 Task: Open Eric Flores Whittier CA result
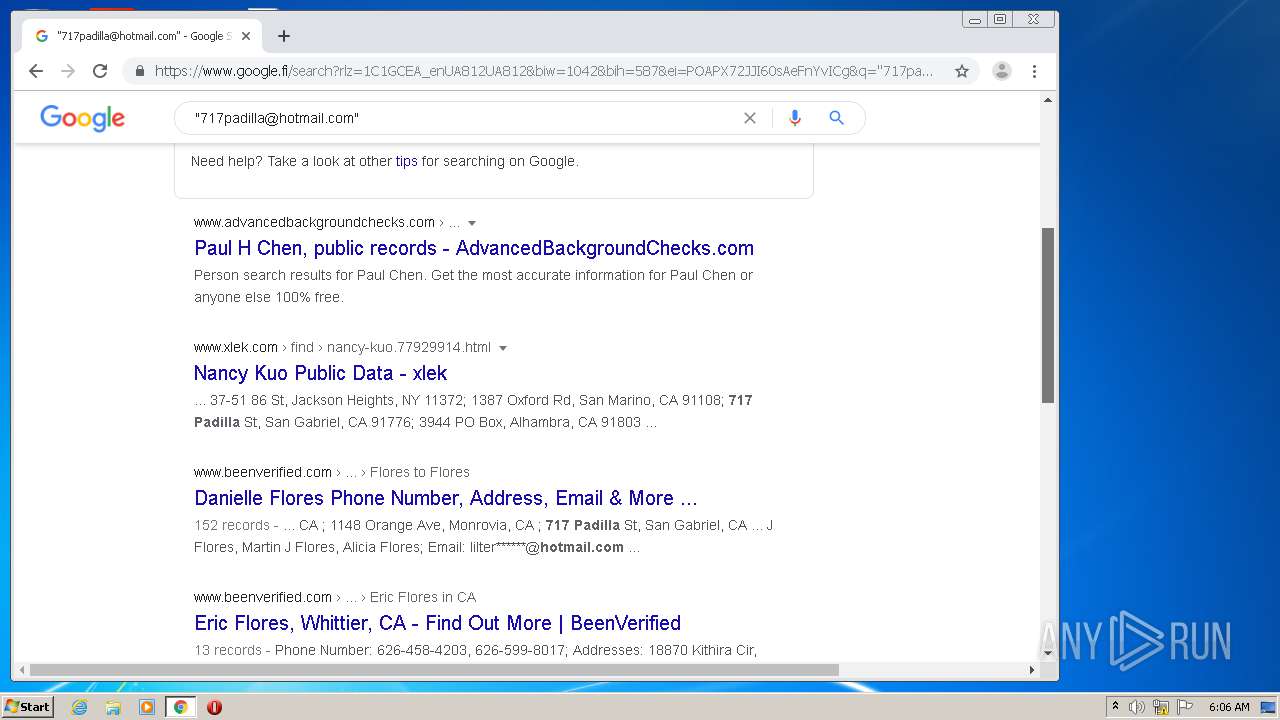pyautogui.click(x=437, y=623)
